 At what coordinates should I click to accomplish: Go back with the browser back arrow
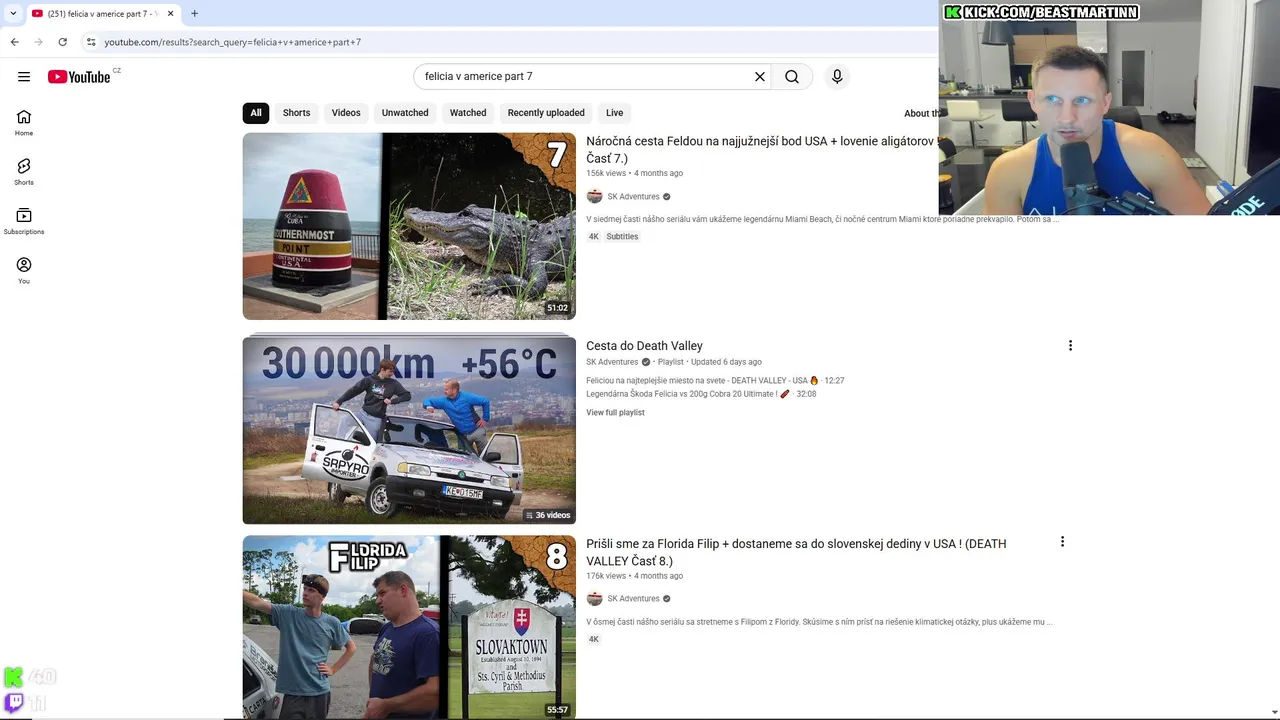[x=15, y=42]
